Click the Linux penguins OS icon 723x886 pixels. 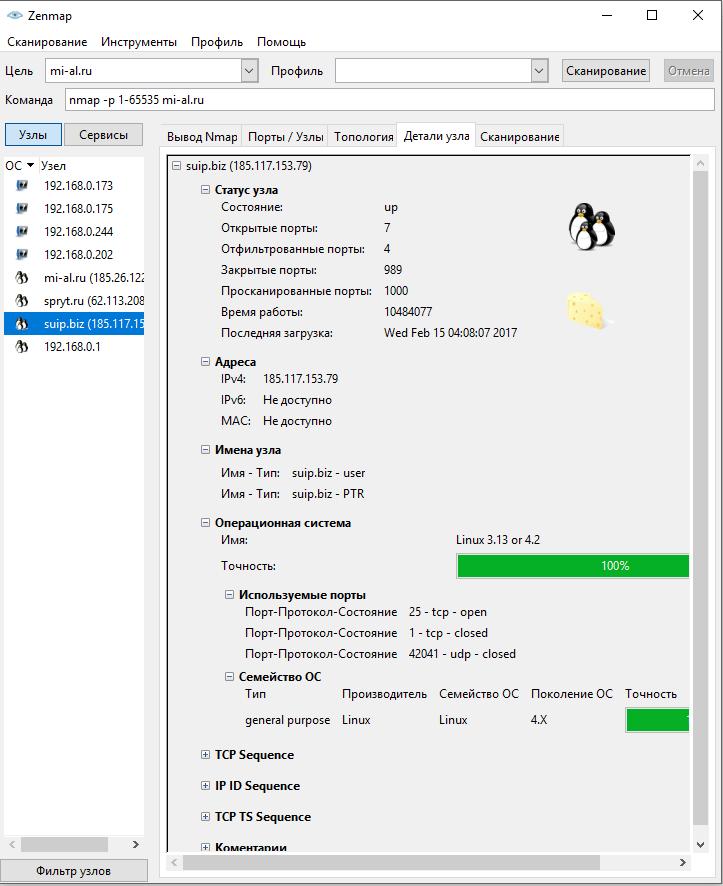[590, 226]
